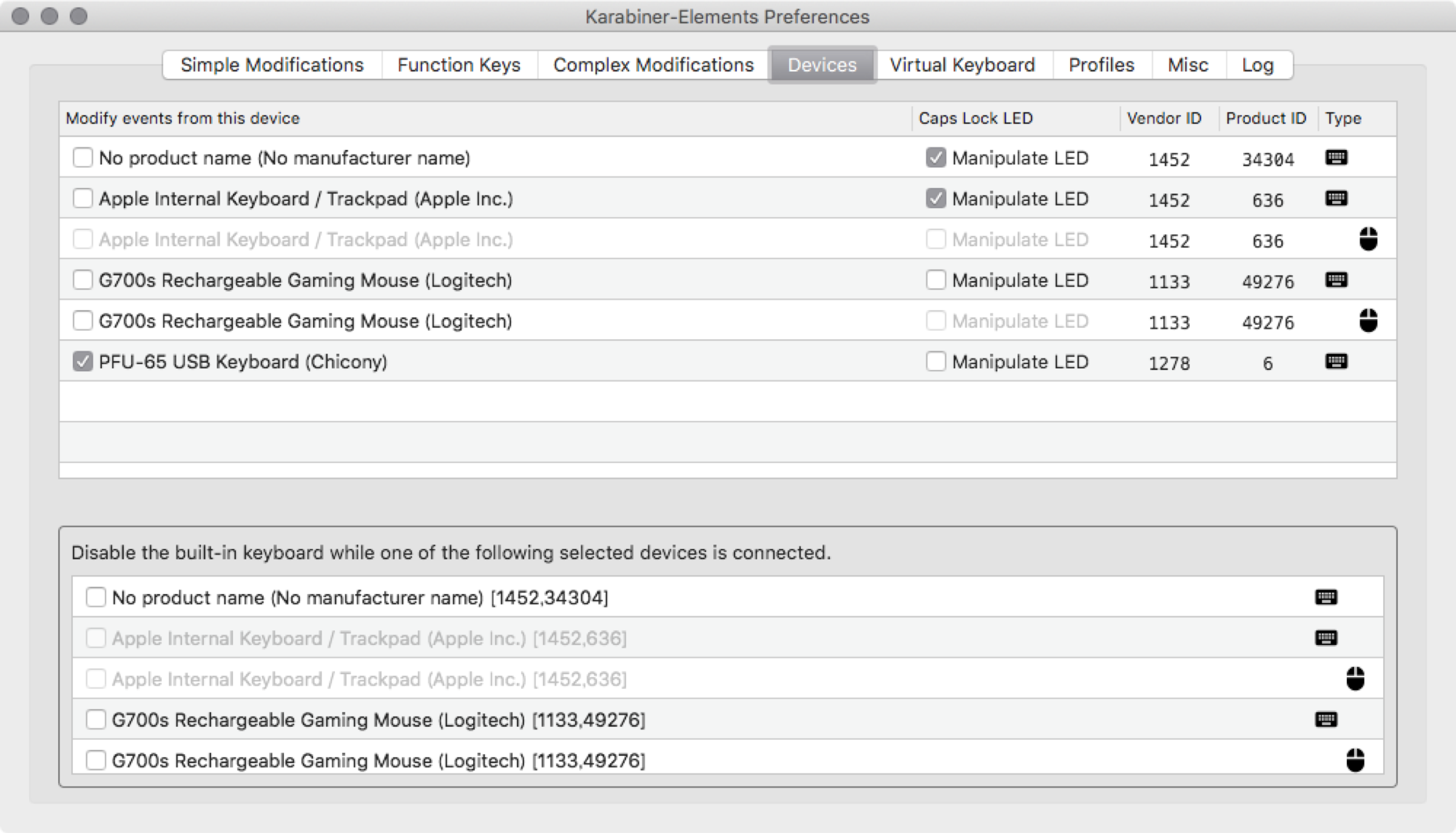Enable Manipulate LED for PFU-65 USB Keyboard
This screenshot has width=1456, height=833.
point(935,362)
